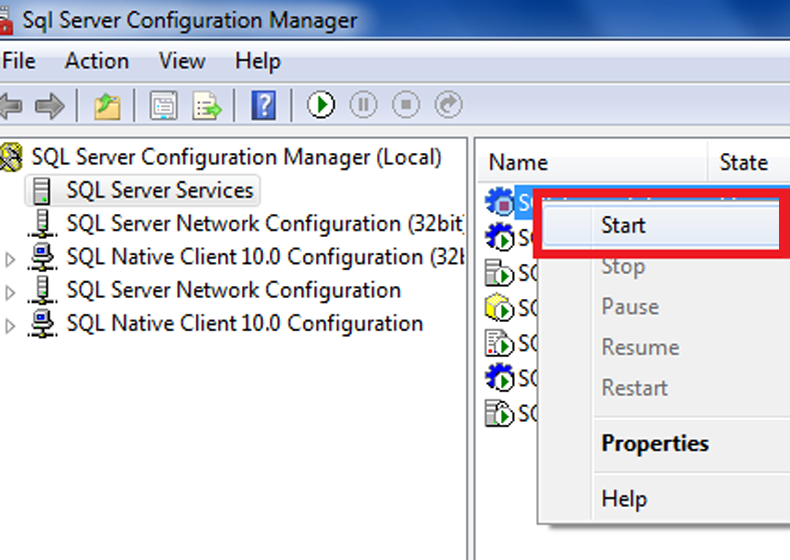
Task: Click the Stop Service toolbar icon
Action: [406, 105]
